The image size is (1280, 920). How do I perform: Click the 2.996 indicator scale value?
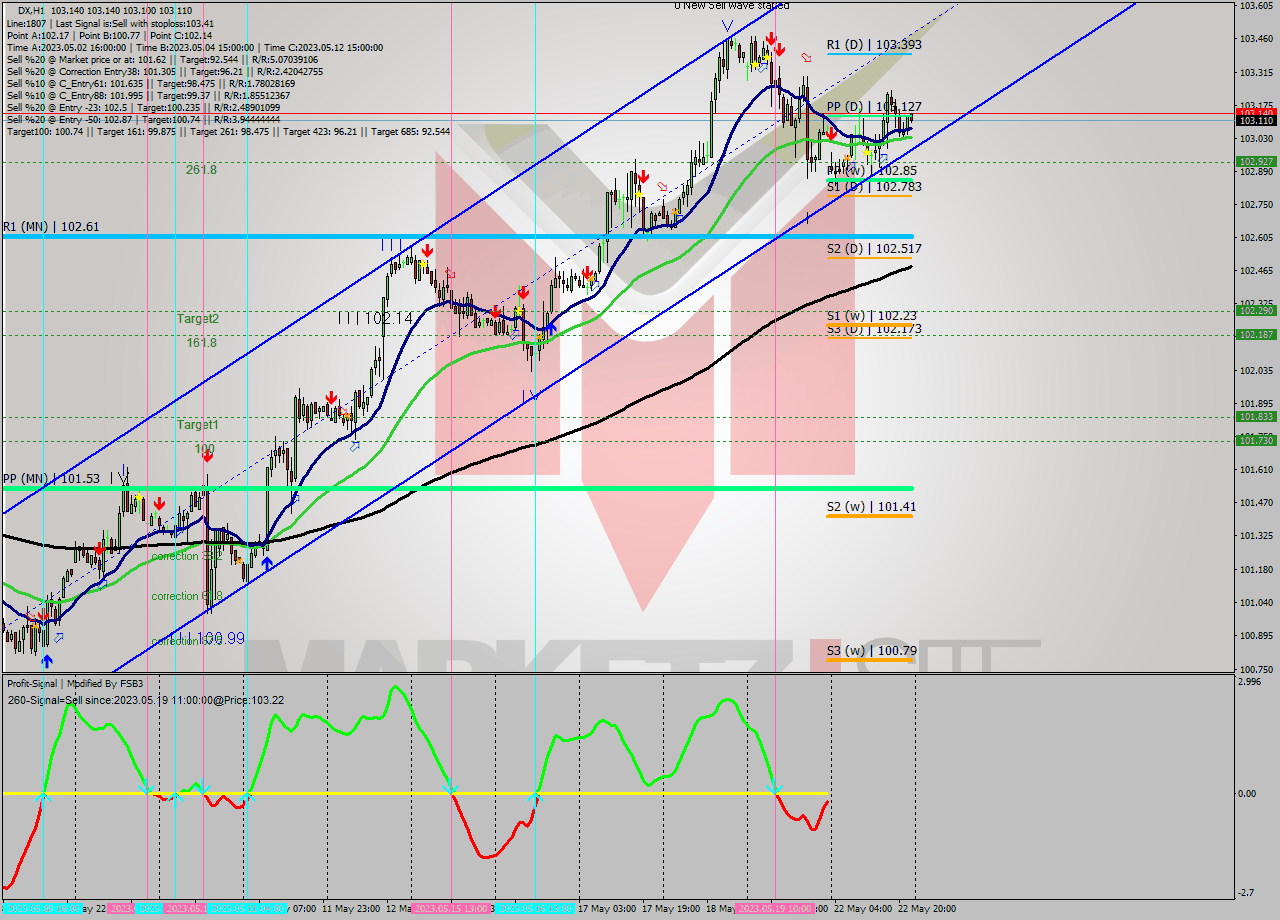click(x=1251, y=682)
